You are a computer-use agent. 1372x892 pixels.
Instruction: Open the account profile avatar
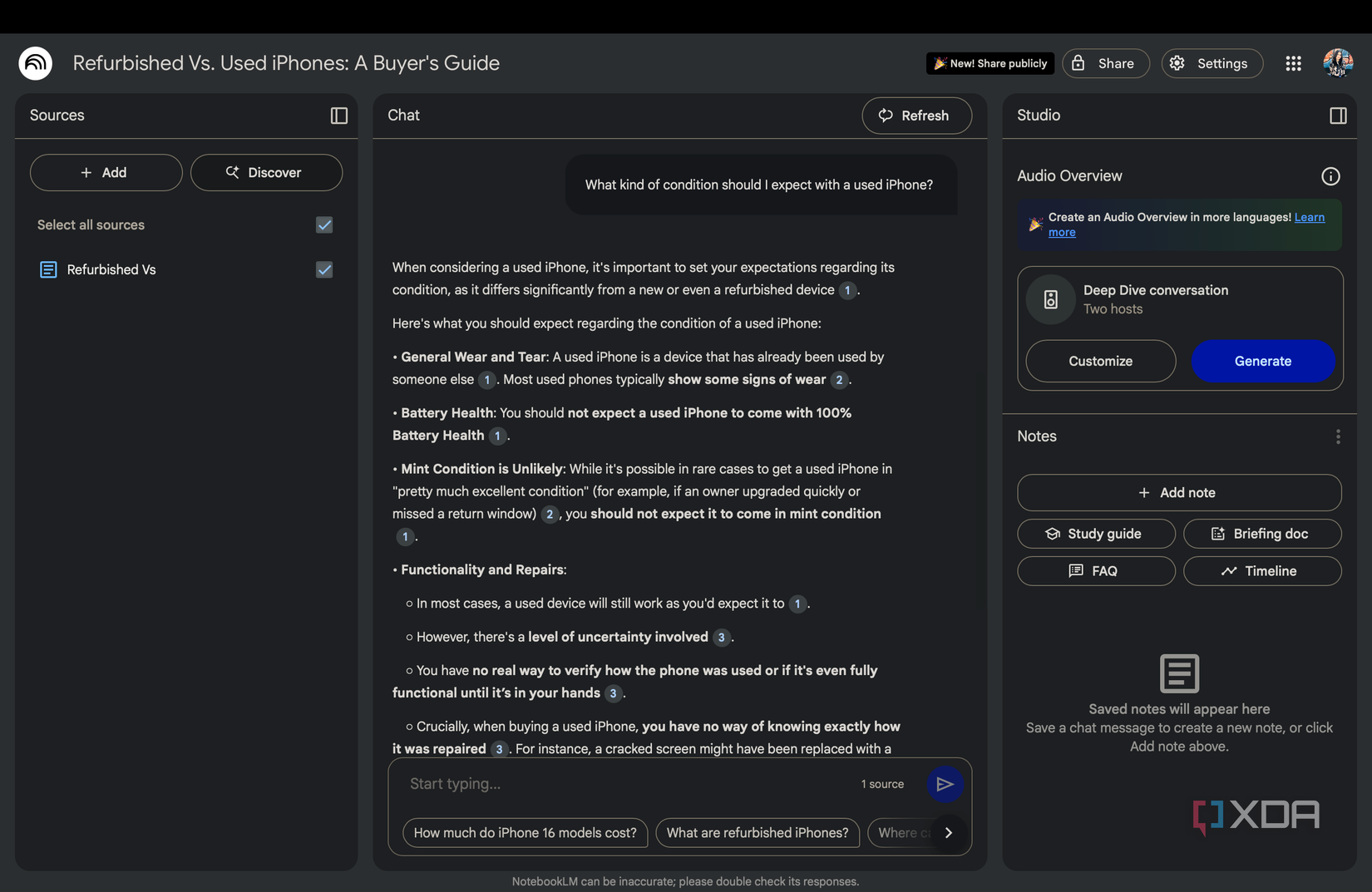(1338, 63)
